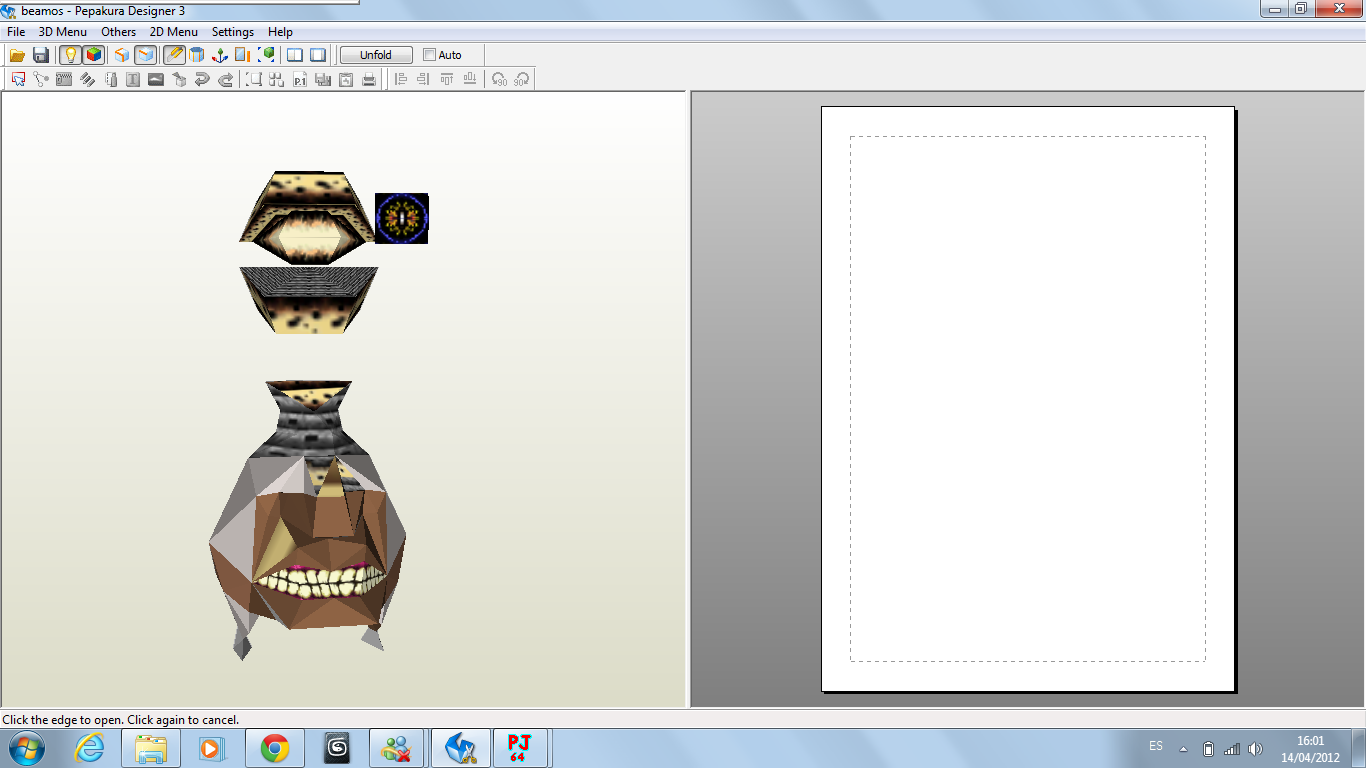
Task: Click the 3D box with arrow icon
Action: click(x=179, y=79)
